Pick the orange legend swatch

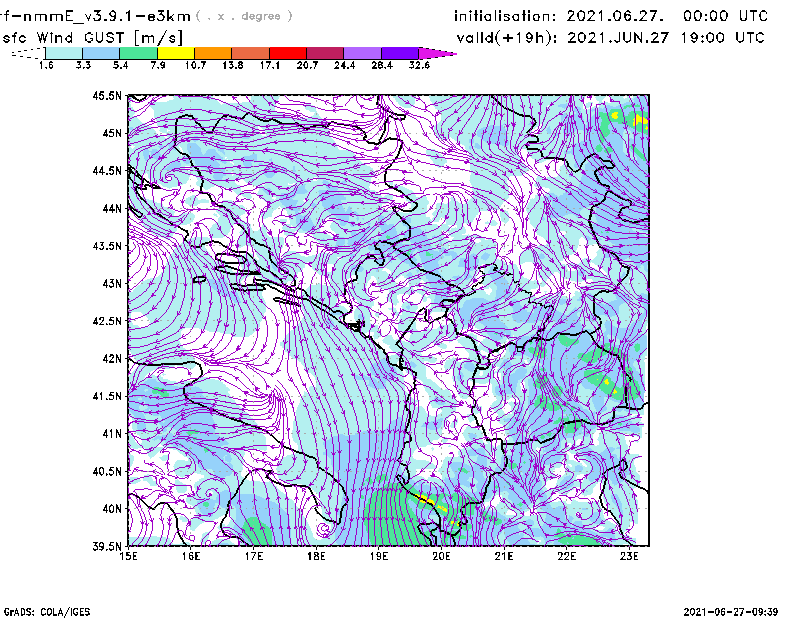click(x=213, y=53)
